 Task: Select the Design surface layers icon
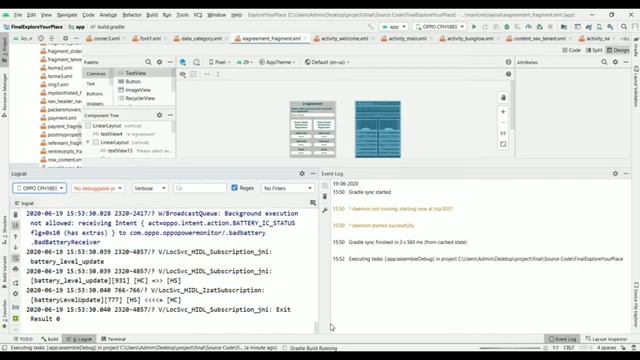click(x=183, y=62)
